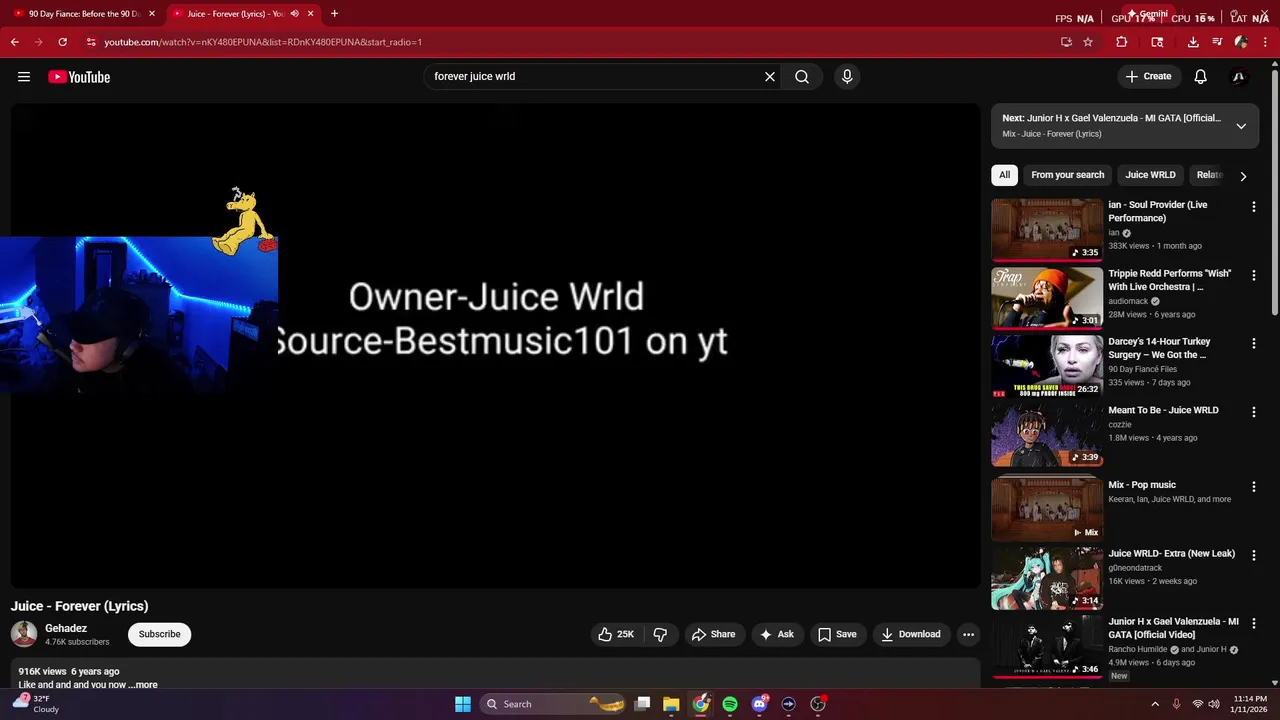Viewport: 1280px width, 720px height.
Task: Go to YouTube home via logo
Action: click(x=79, y=77)
